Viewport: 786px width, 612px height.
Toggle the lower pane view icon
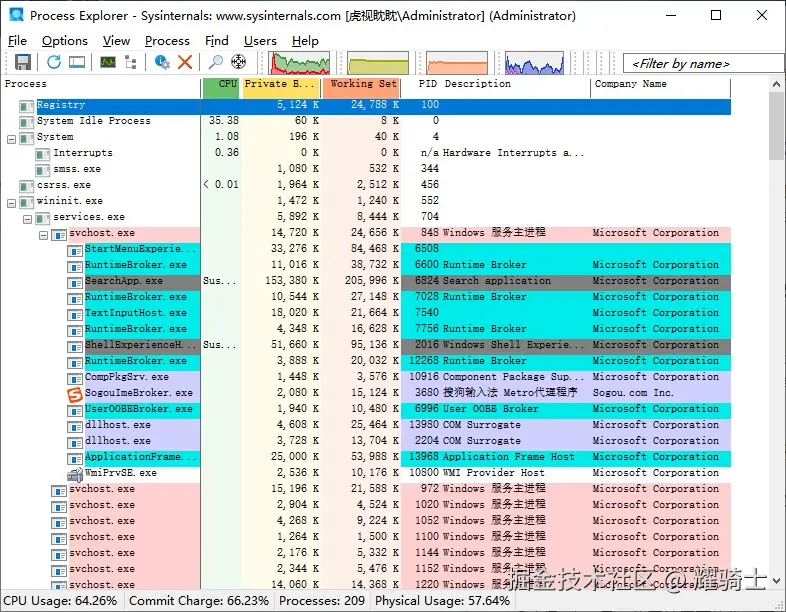coord(77,62)
